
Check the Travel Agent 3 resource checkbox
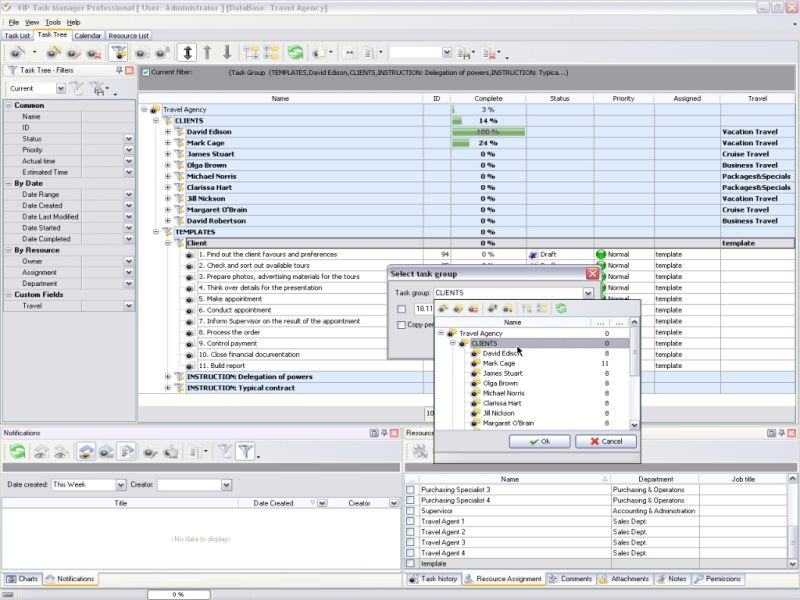coord(410,542)
